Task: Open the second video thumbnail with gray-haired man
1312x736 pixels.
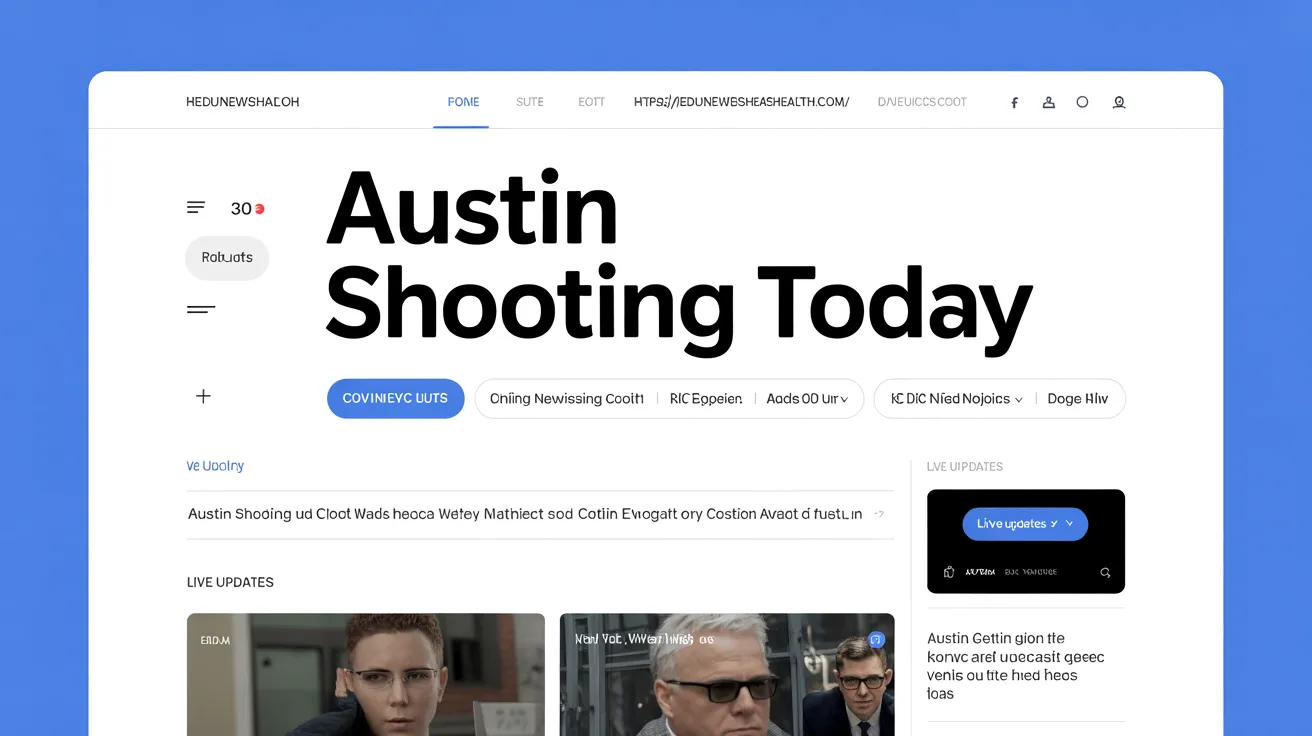Action: [727, 674]
